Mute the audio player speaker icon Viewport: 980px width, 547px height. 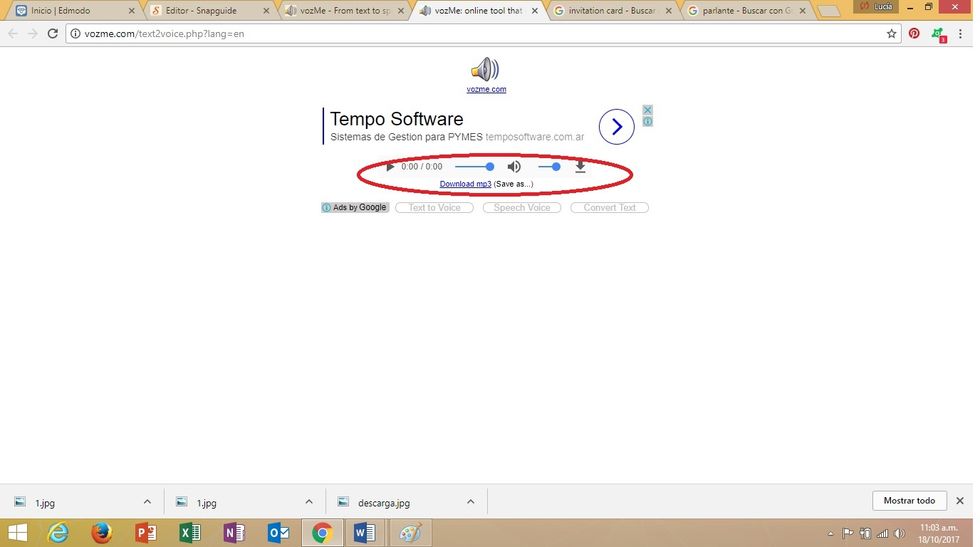(x=514, y=167)
